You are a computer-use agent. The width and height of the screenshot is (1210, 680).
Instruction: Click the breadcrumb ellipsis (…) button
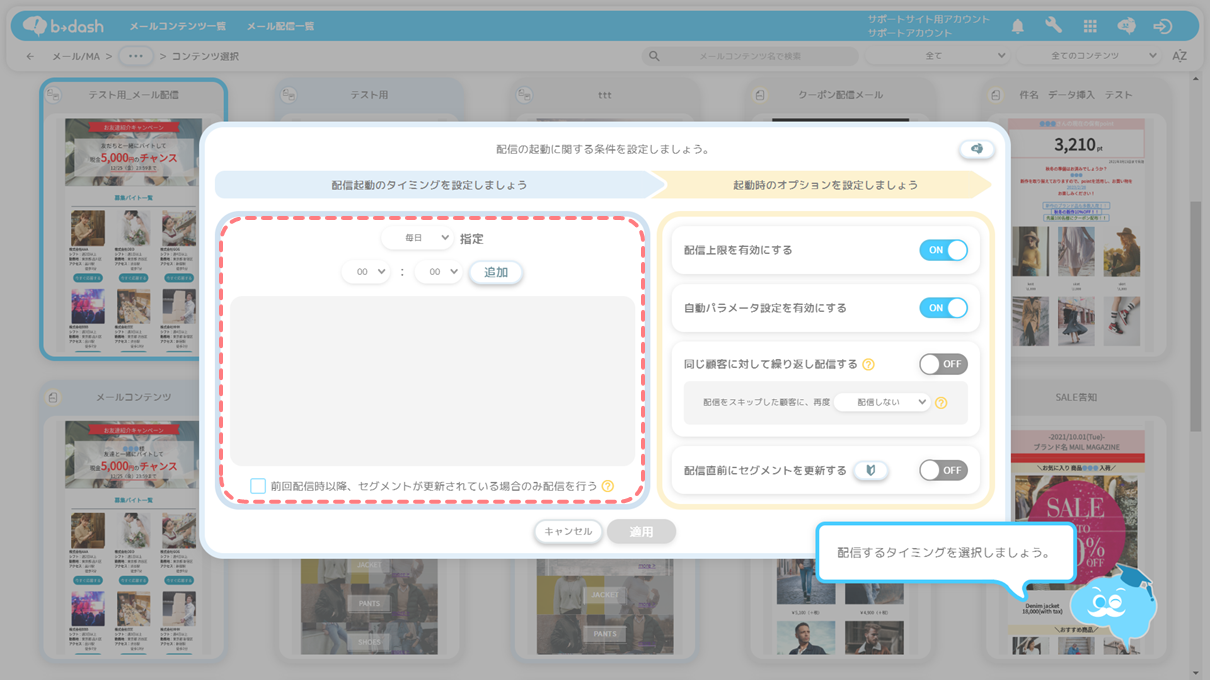pos(136,56)
